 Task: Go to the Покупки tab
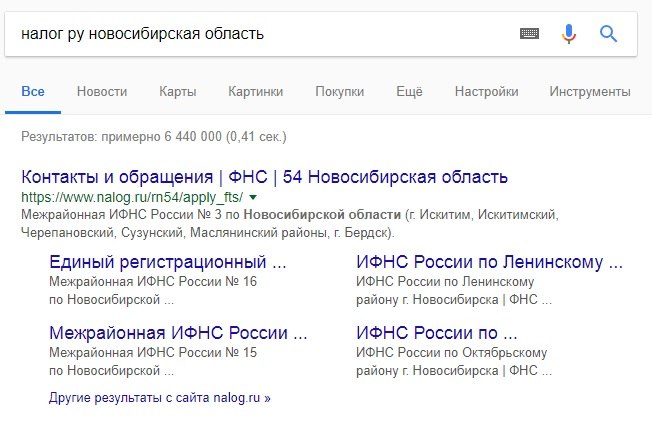(x=339, y=92)
